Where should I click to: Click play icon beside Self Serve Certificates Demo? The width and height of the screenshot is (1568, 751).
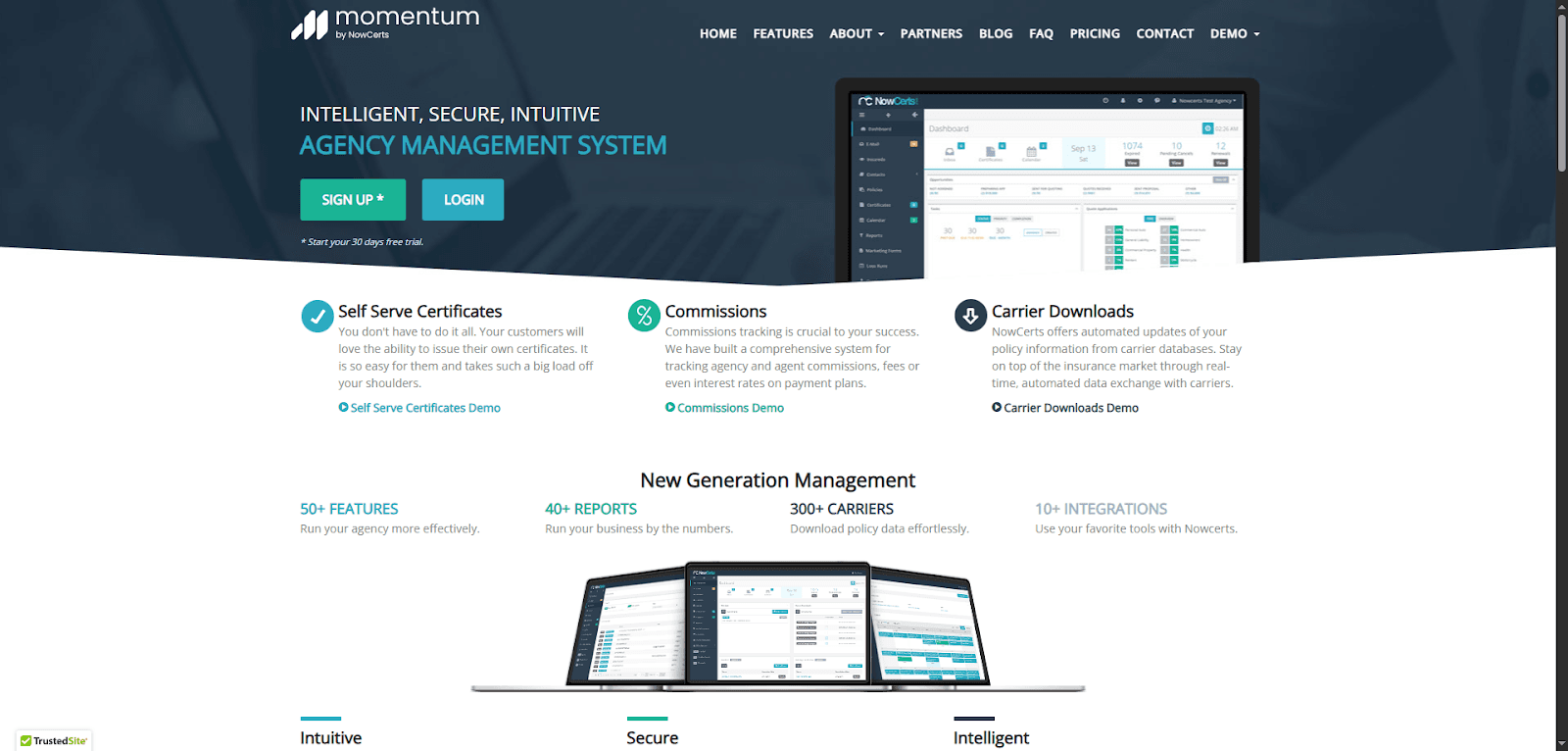click(344, 407)
